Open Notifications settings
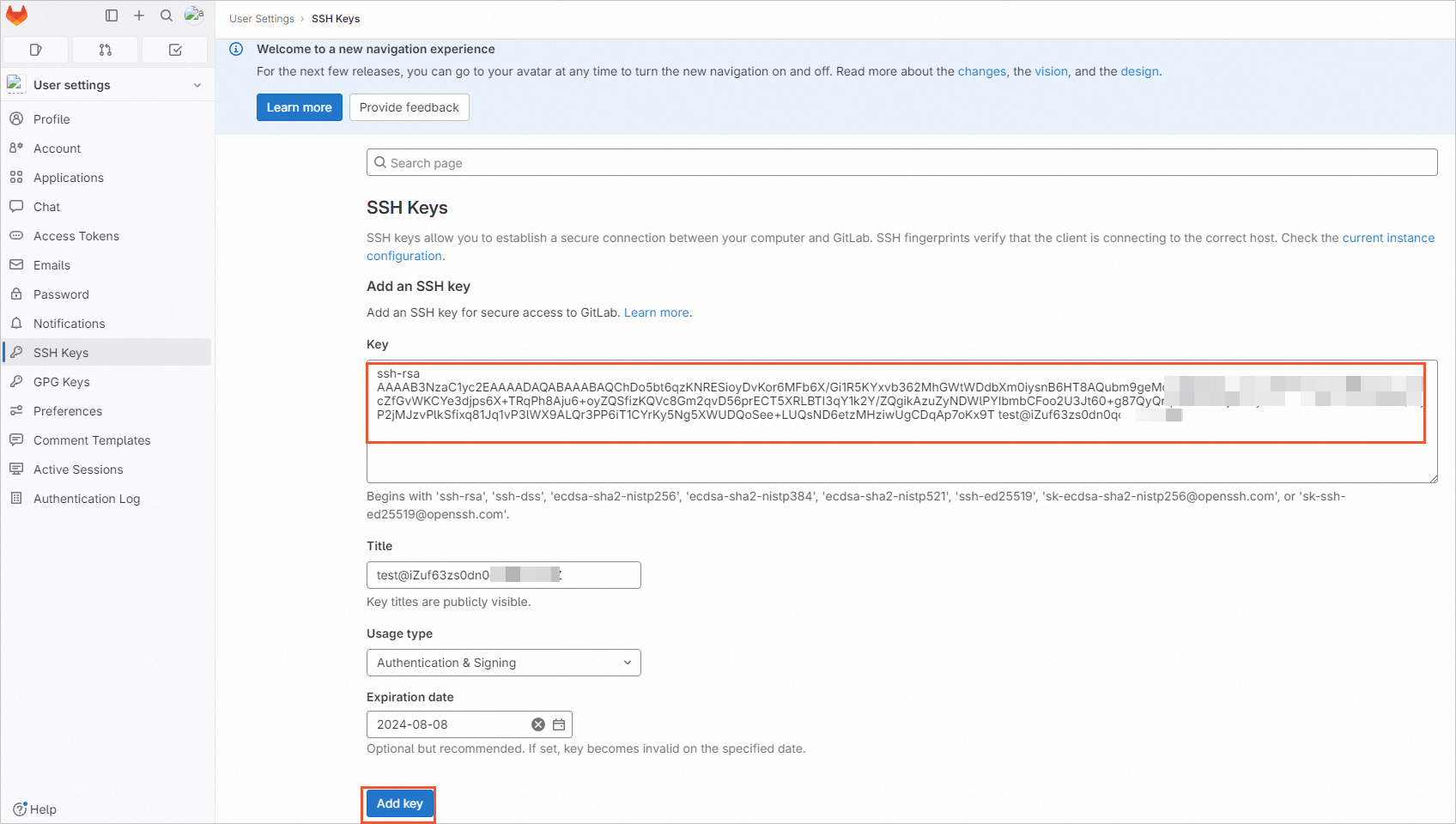 (x=107, y=323)
